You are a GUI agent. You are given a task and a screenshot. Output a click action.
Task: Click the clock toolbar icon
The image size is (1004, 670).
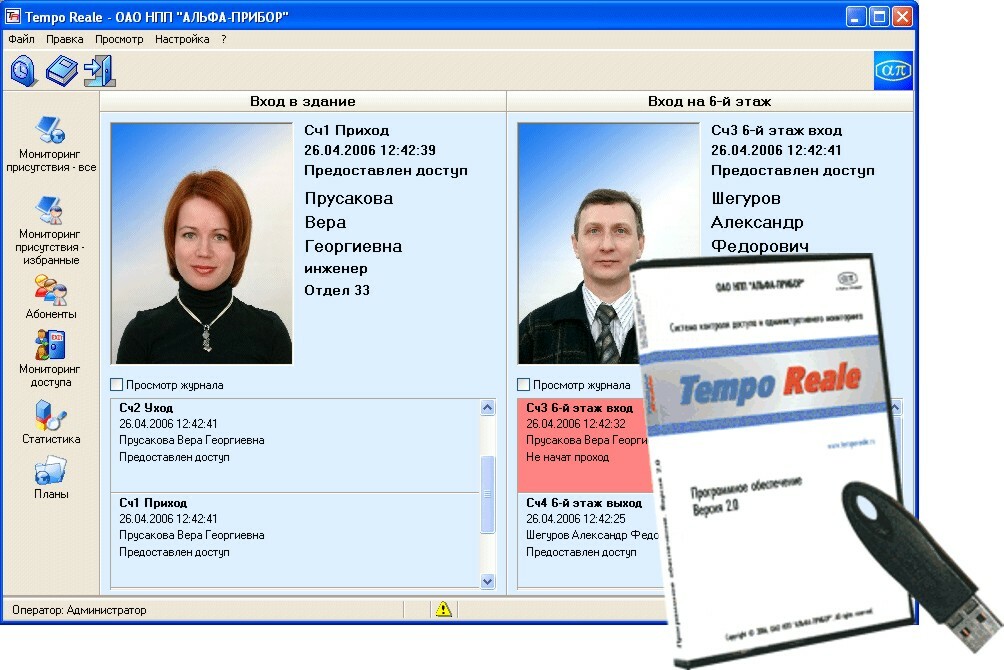coord(24,70)
